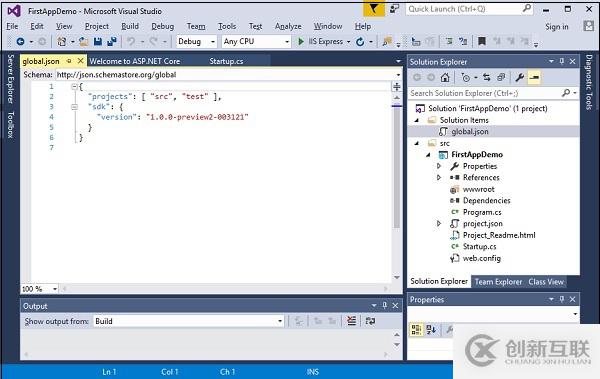
Task: Toggle Word Wrap icon in Output panel
Action: [x=370, y=321]
